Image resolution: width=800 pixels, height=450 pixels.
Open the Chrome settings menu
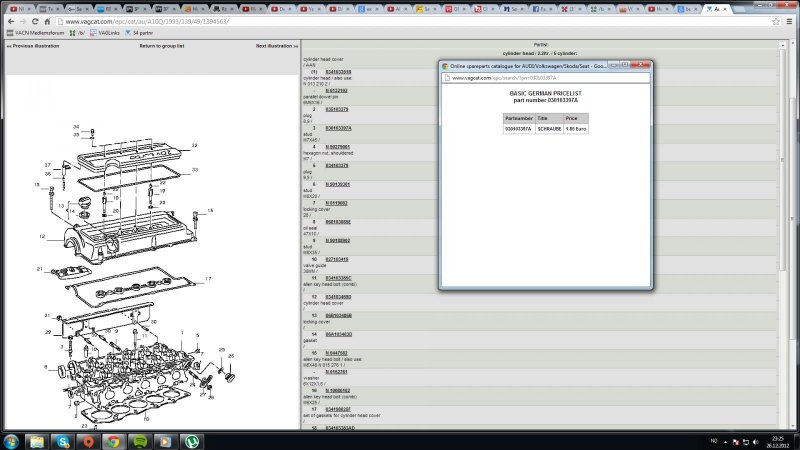[791, 20]
